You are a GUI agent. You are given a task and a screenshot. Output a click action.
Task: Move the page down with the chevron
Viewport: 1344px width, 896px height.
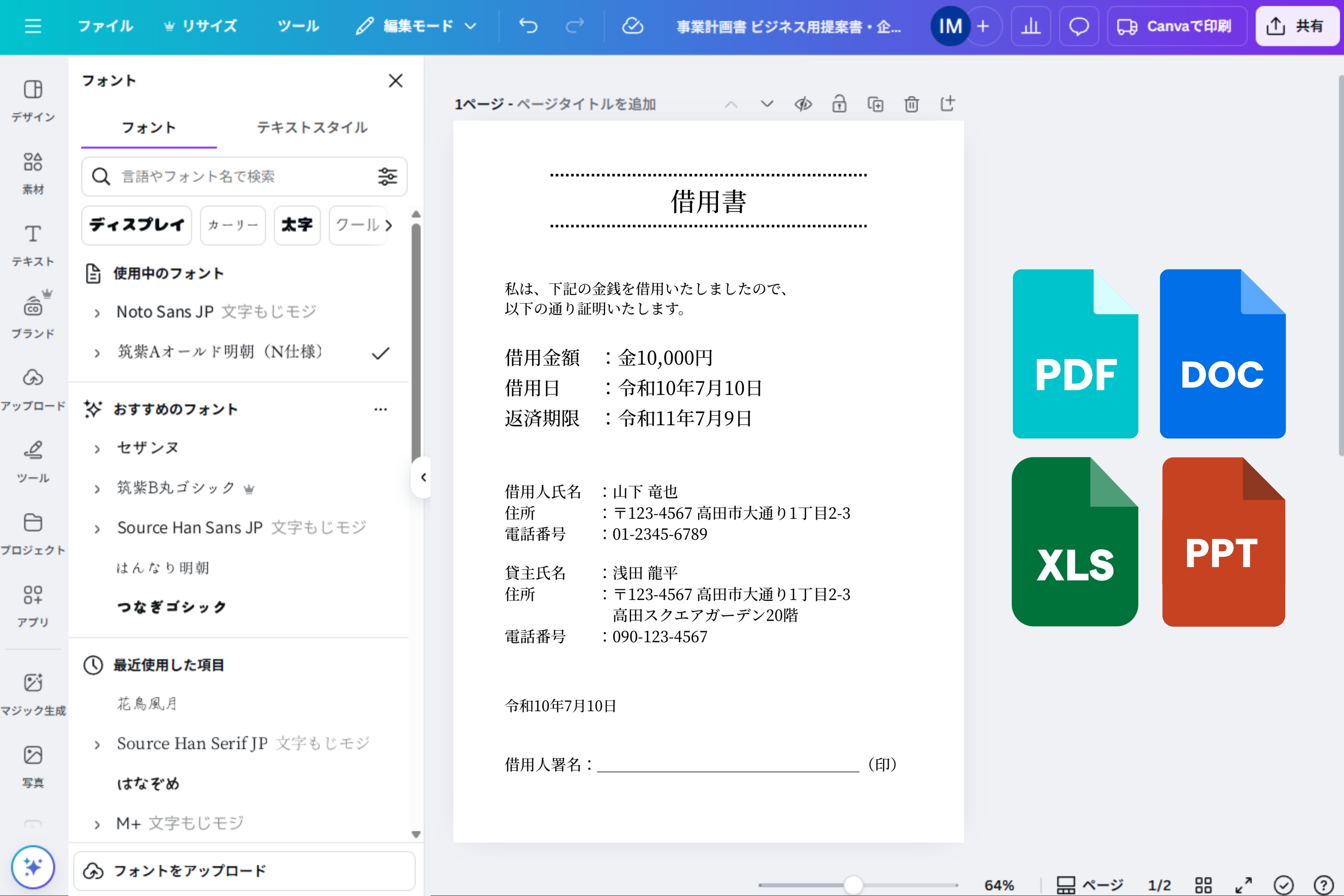(x=767, y=104)
